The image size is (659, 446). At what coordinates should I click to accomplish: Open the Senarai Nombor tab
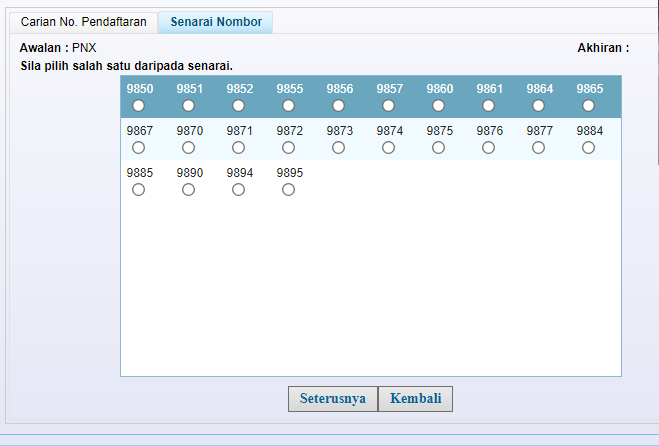click(x=216, y=22)
